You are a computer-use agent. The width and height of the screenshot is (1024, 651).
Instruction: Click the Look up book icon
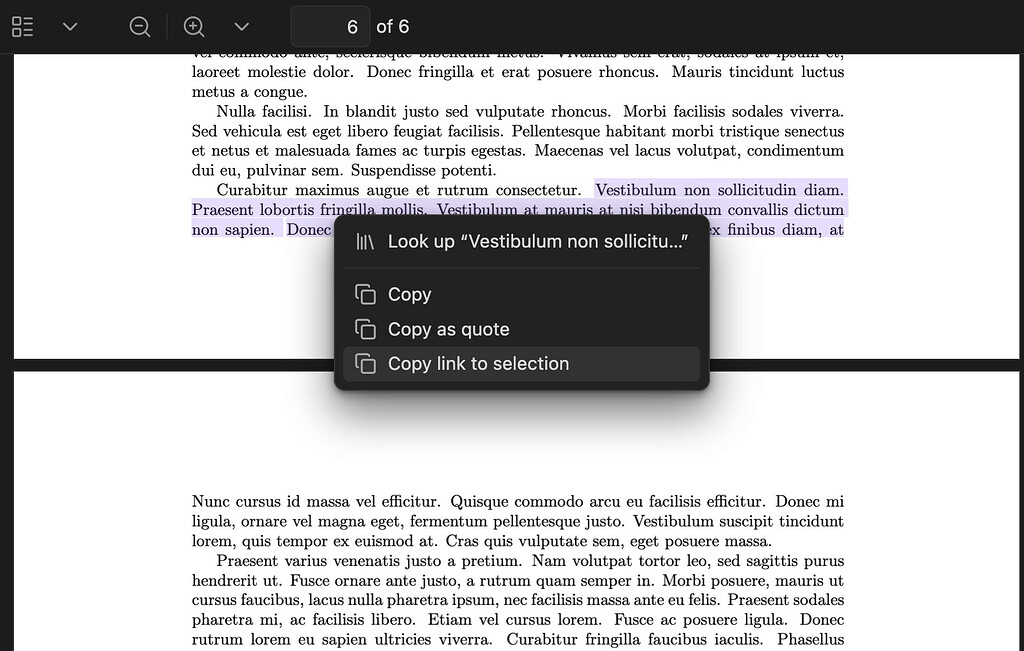tap(364, 240)
